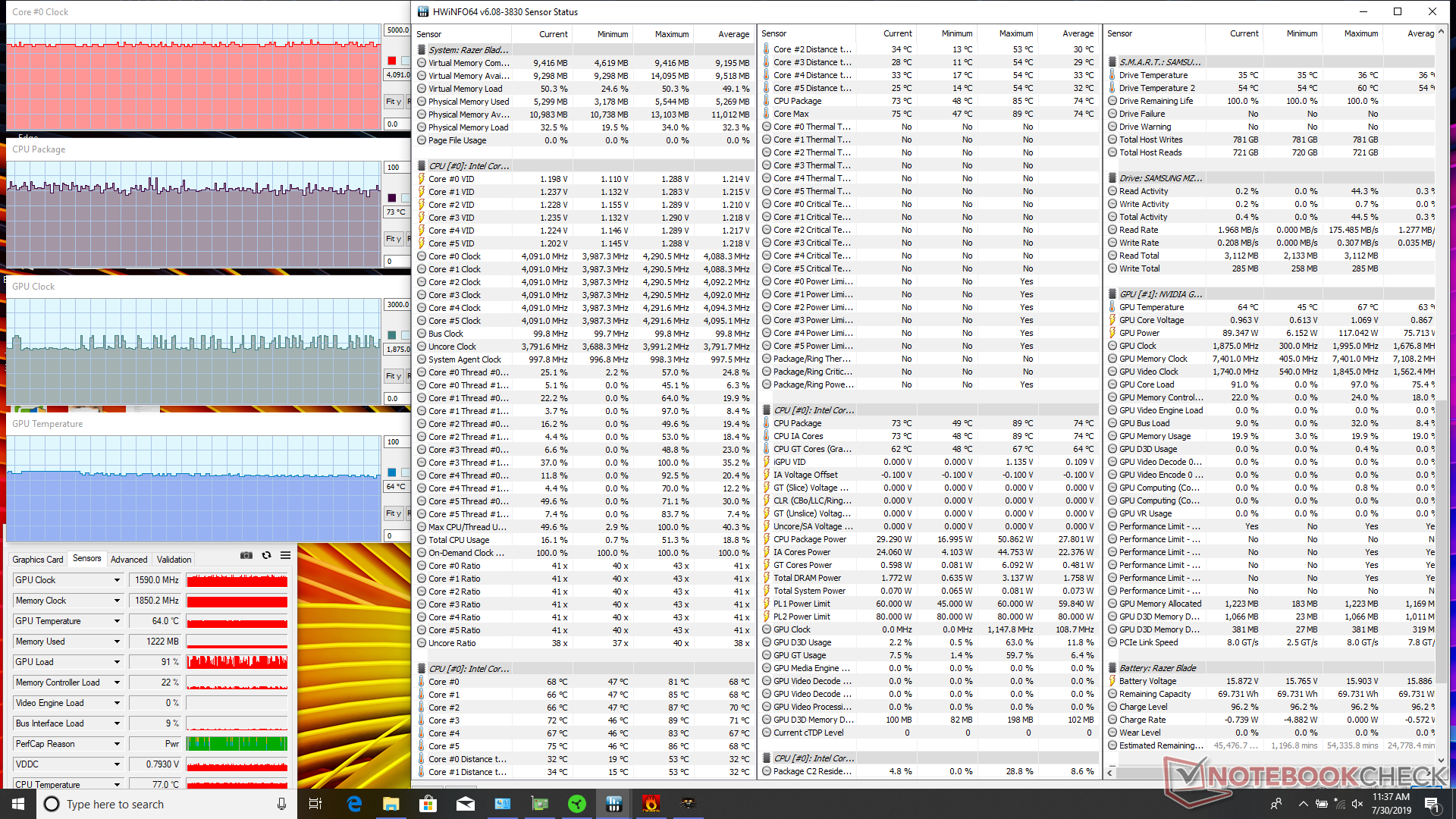Expand the PerfCap Reason dropdown

point(117,744)
